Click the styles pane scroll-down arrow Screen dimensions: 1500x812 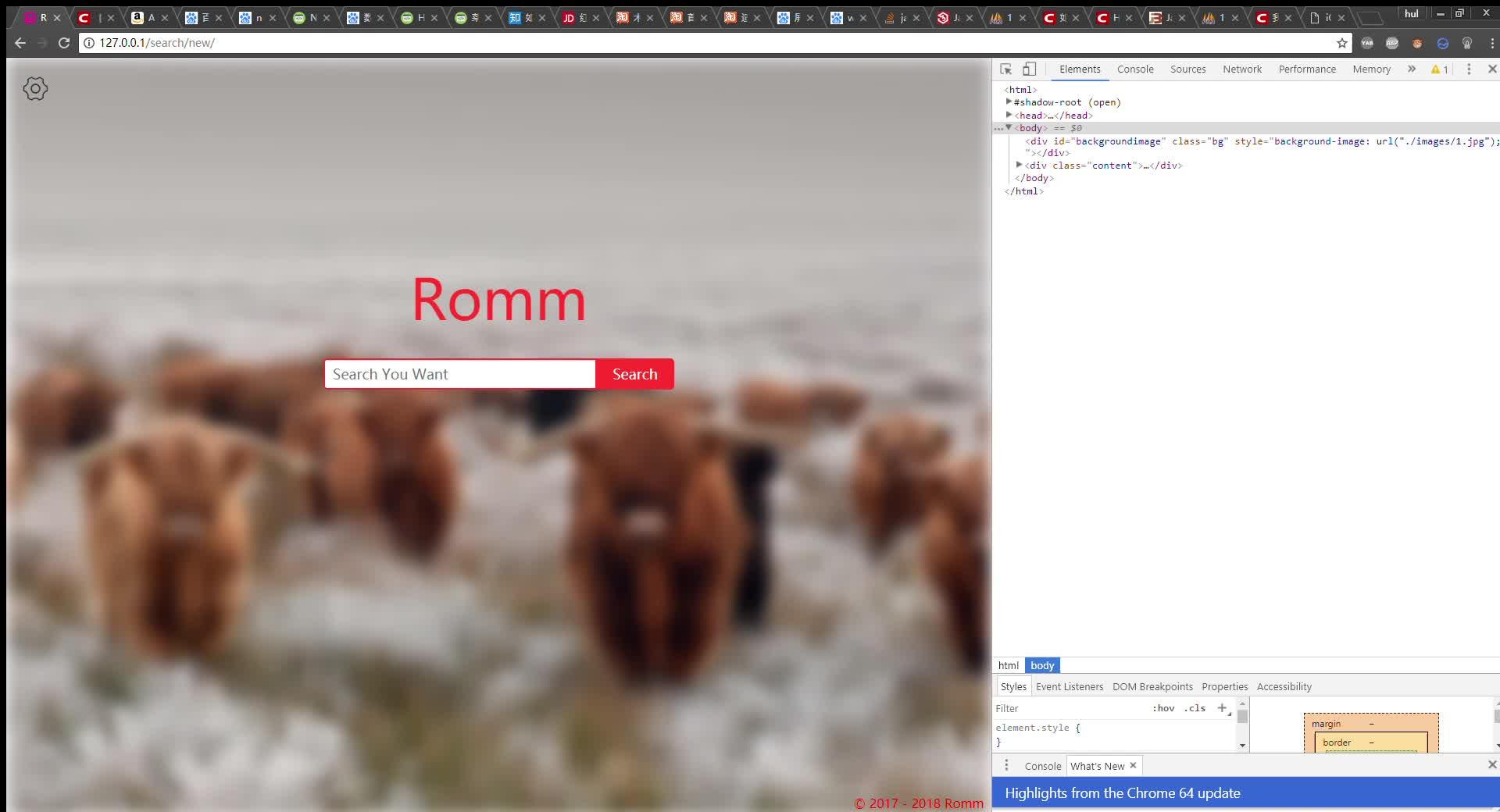(x=1242, y=746)
